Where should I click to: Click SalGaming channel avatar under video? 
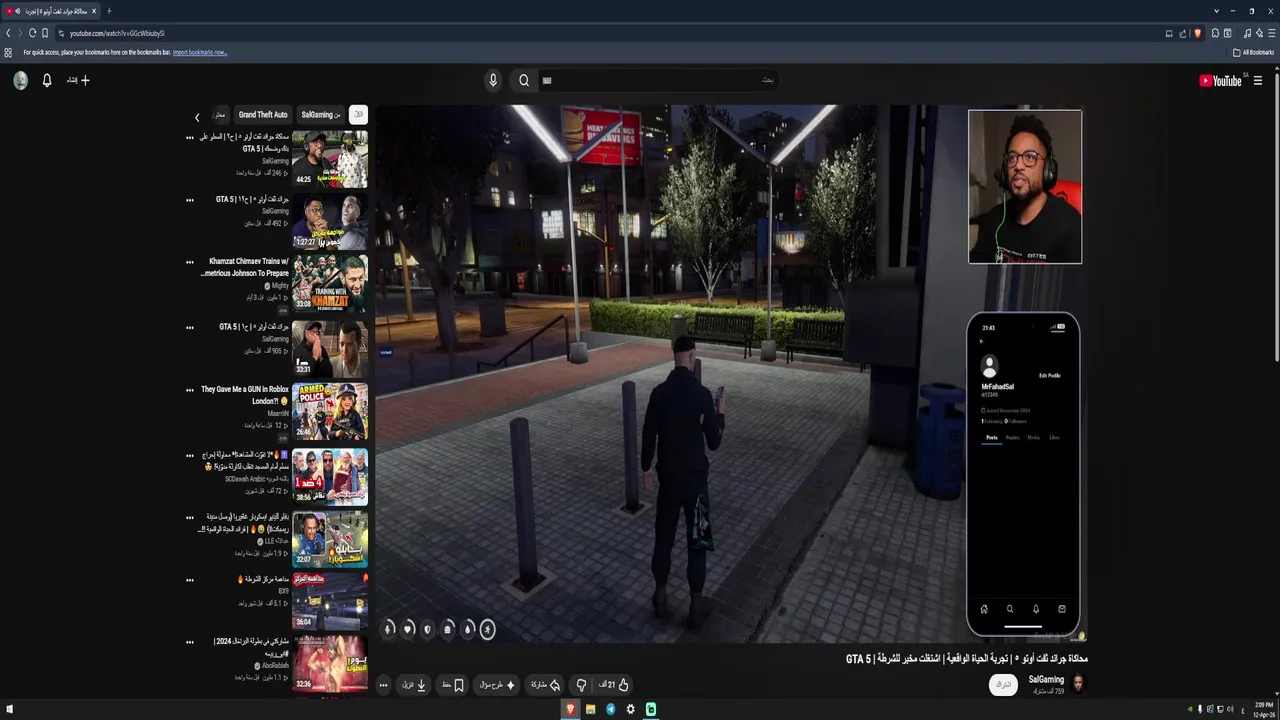click(x=1078, y=684)
